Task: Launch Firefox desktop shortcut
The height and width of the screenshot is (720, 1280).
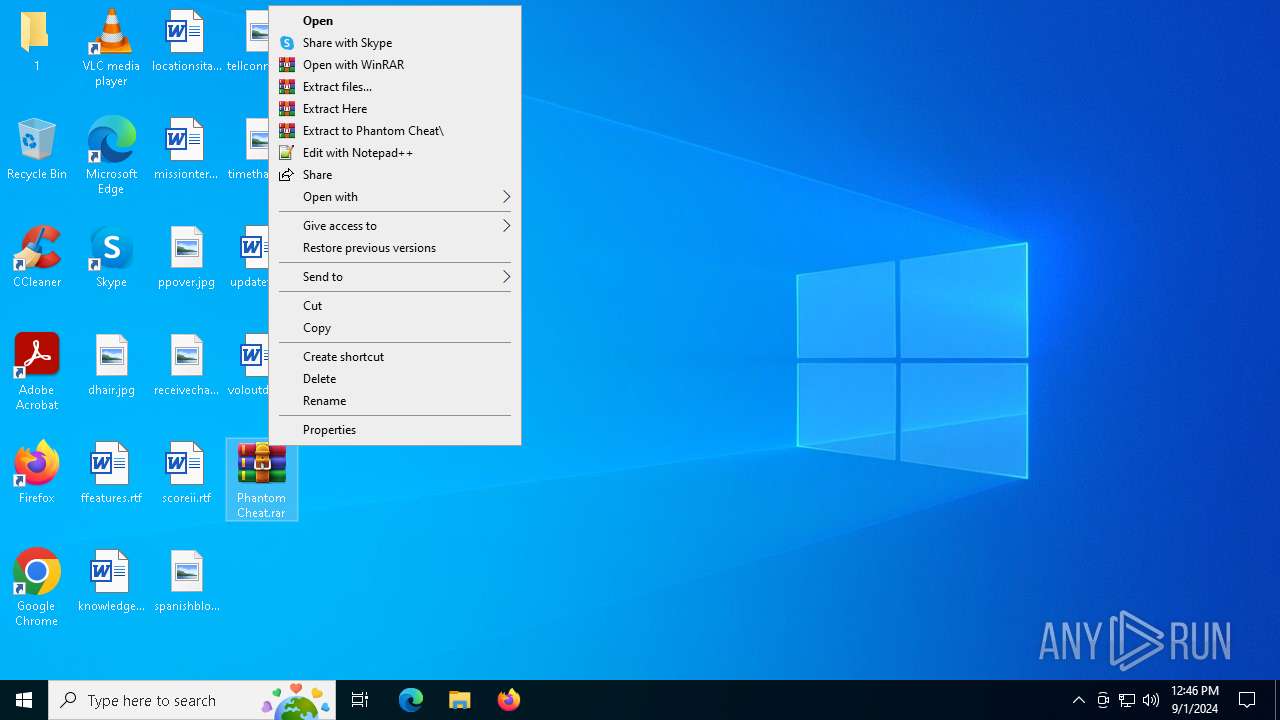Action: point(36,473)
